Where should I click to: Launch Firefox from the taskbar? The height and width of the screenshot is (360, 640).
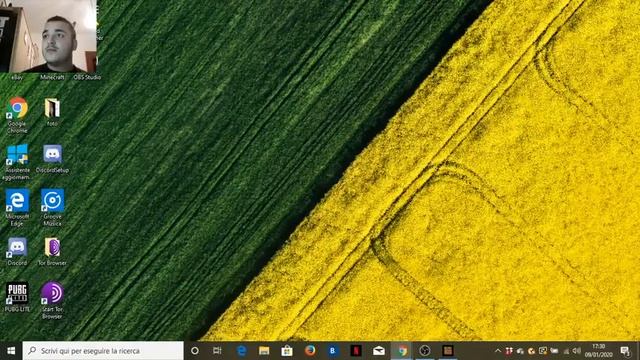point(310,351)
